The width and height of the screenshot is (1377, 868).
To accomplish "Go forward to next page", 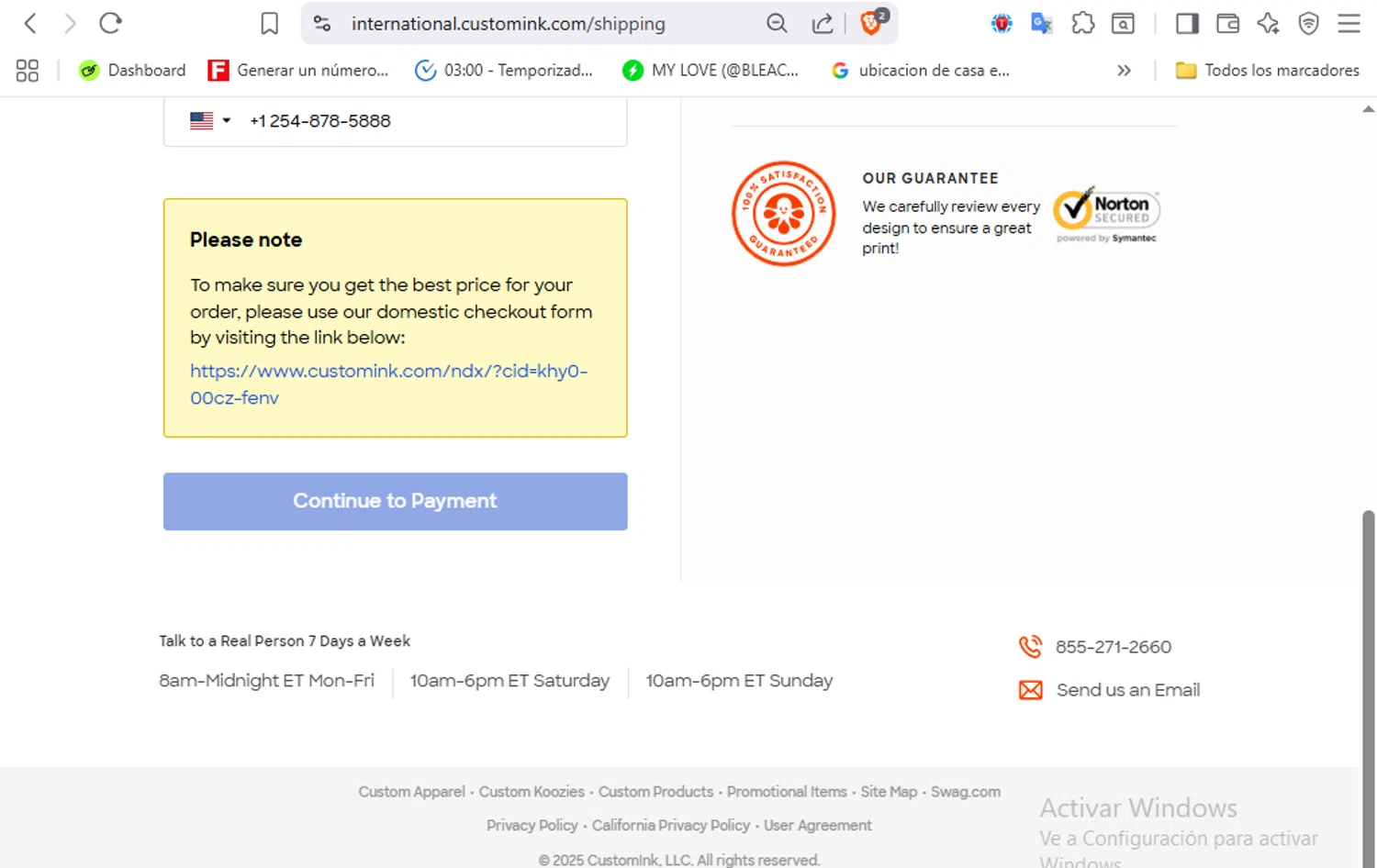I will (70, 23).
